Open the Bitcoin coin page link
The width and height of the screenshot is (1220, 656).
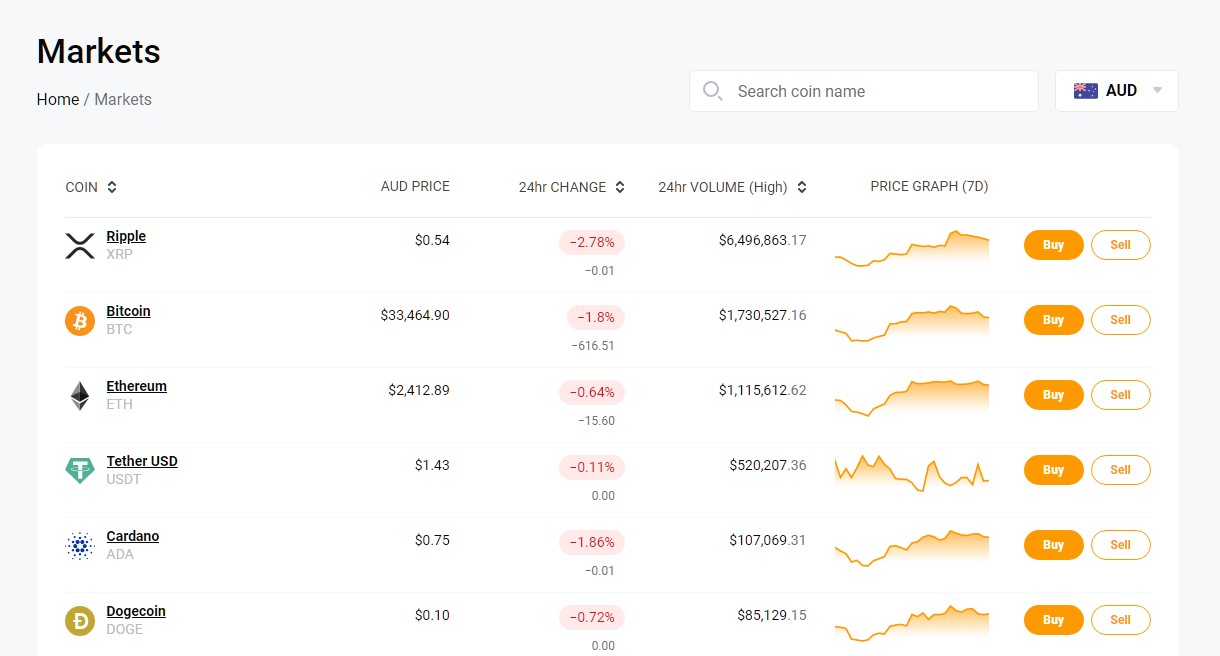click(x=129, y=312)
